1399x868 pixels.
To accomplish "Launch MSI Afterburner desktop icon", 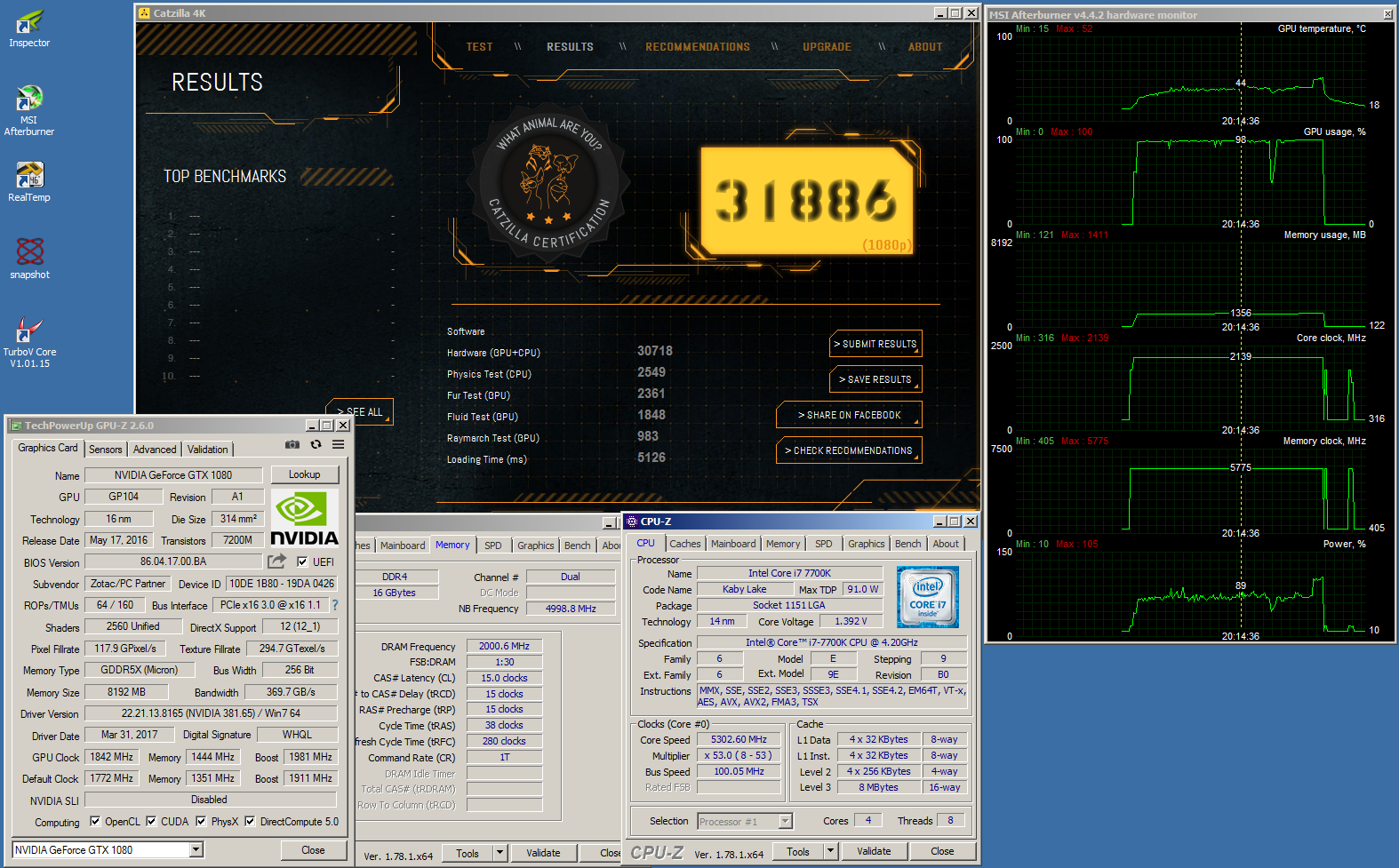I will coord(29,110).
